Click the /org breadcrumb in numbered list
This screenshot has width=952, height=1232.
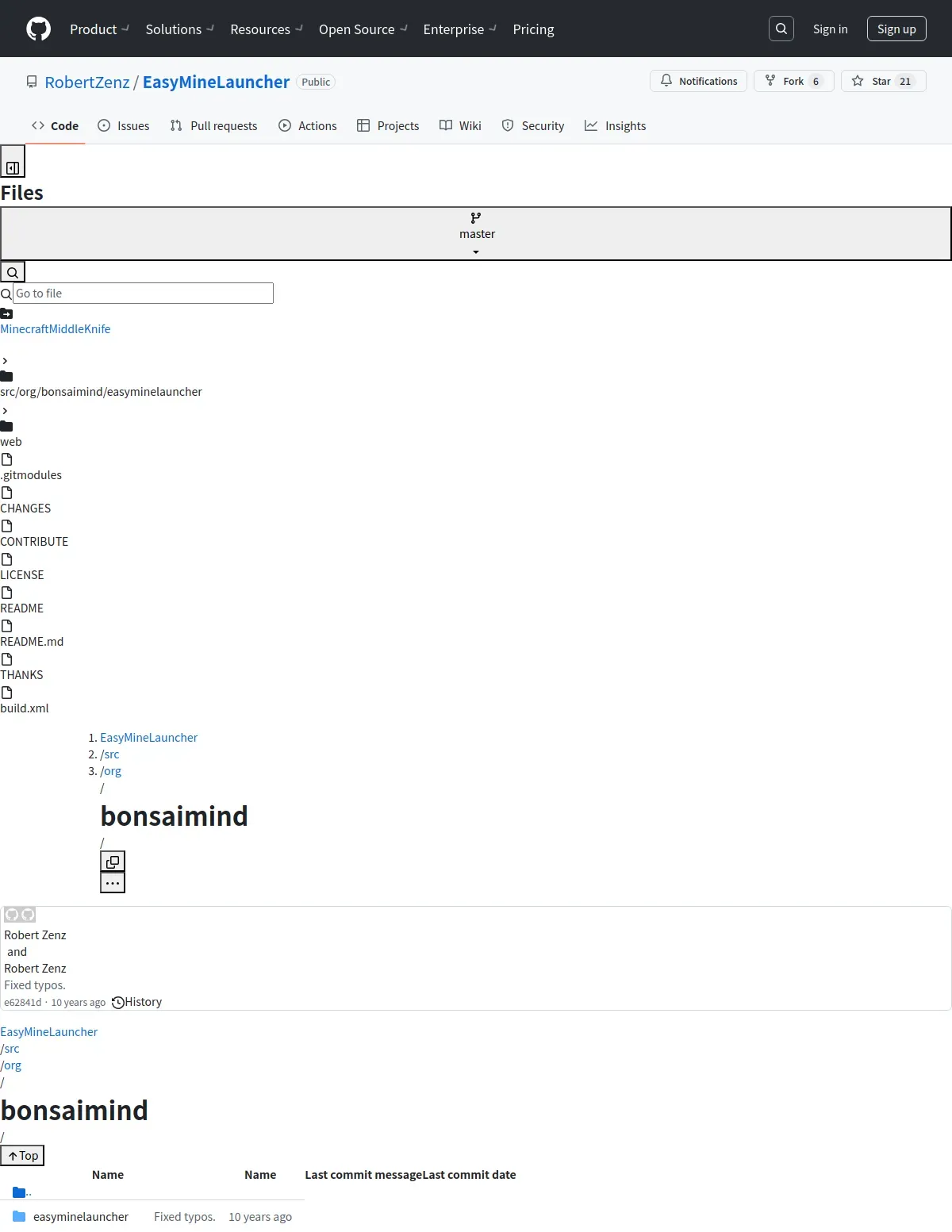coord(111,771)
